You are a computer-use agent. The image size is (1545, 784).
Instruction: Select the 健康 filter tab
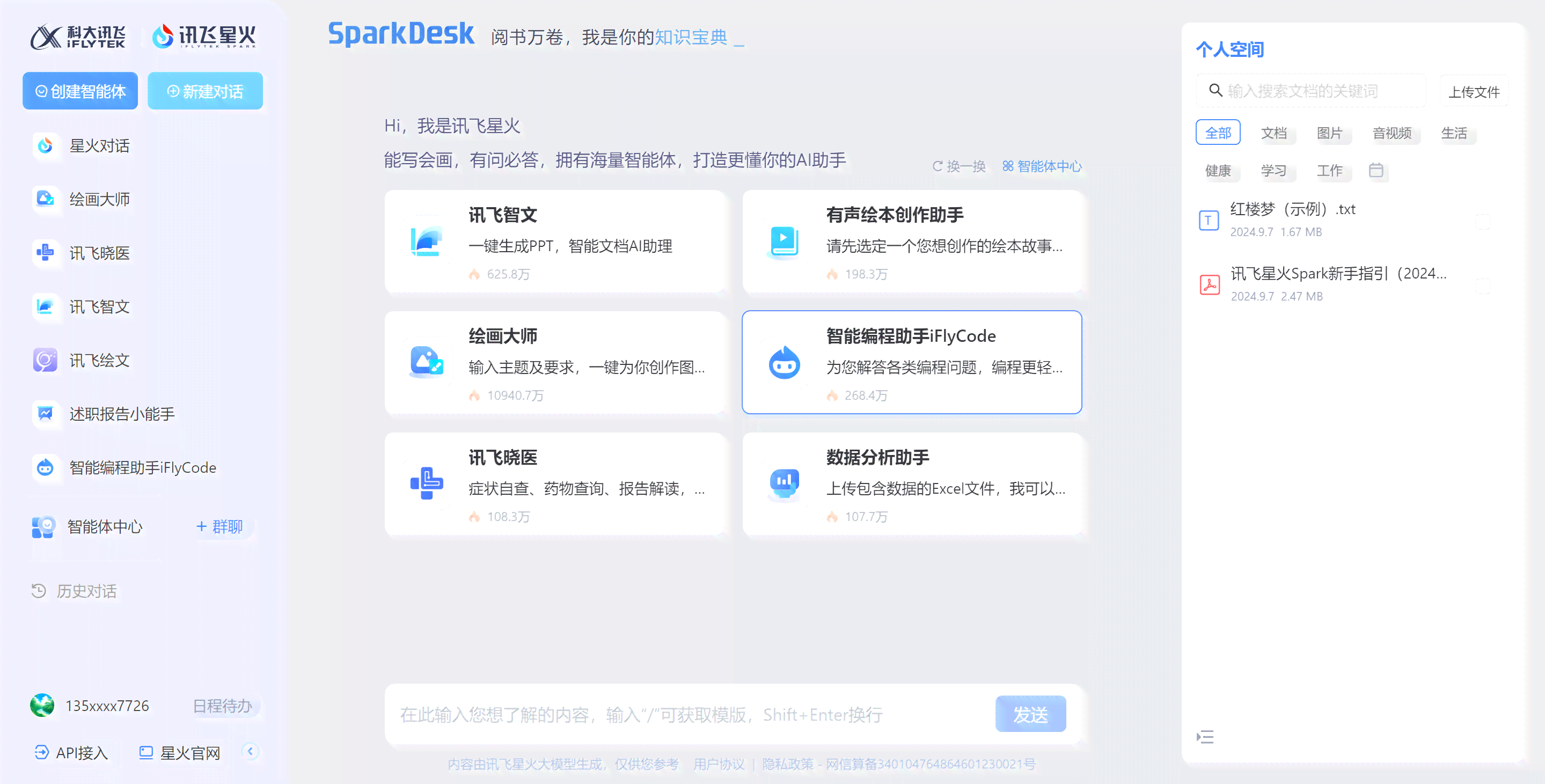1218,170
